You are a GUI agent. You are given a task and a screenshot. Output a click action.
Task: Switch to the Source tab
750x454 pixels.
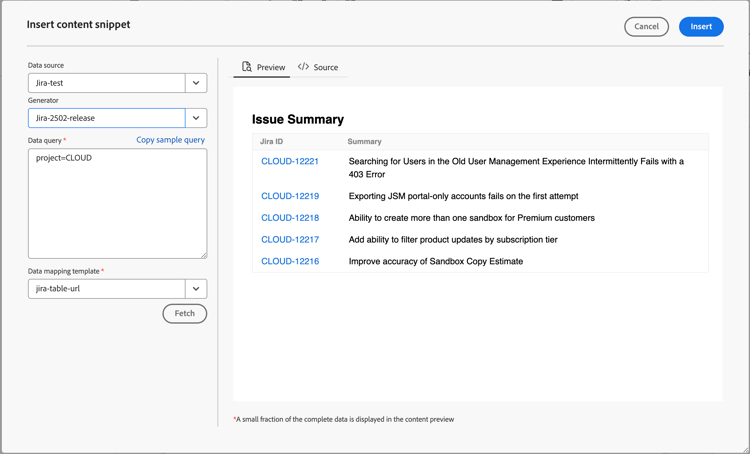pos(318,67)
